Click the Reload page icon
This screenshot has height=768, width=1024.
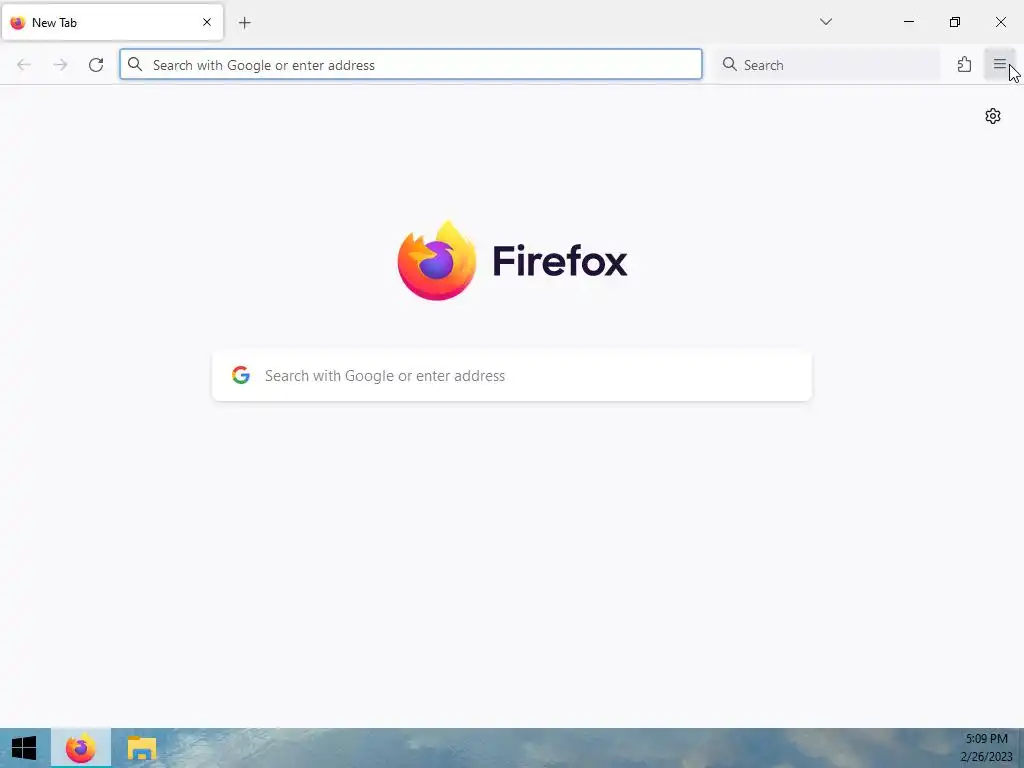pyautogui.click(x=96, y=65)
